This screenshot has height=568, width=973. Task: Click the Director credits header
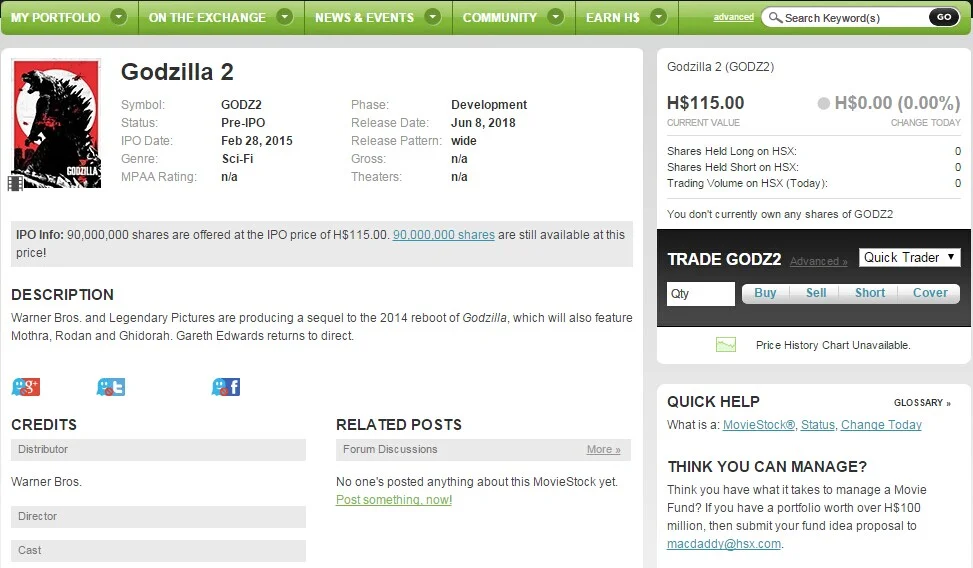pos(158,516)
